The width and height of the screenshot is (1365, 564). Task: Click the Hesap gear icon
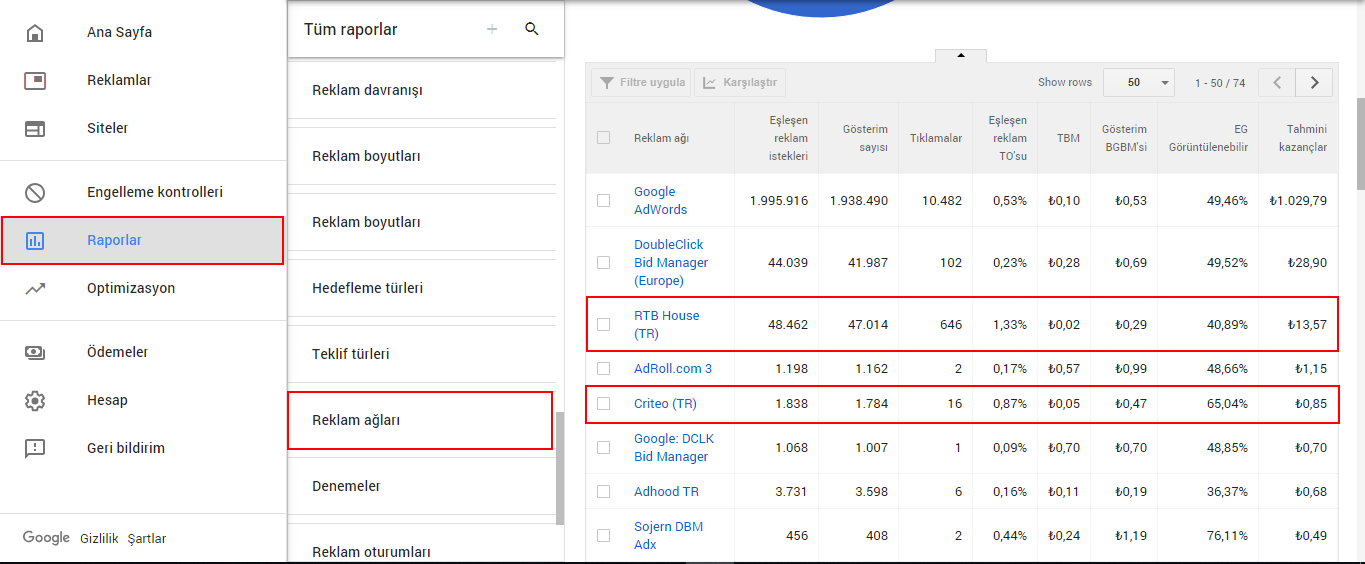pos(35,400)
